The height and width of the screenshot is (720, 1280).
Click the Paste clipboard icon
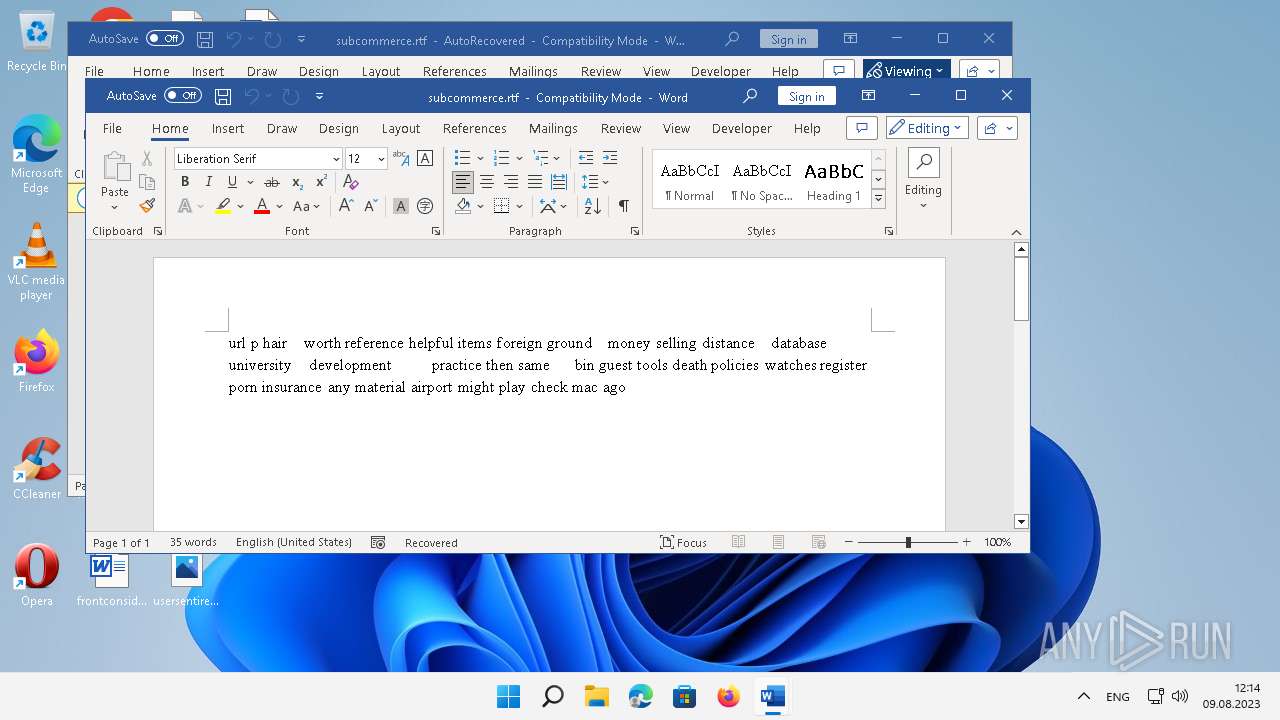pyautogui.click(x=115, y=166)
